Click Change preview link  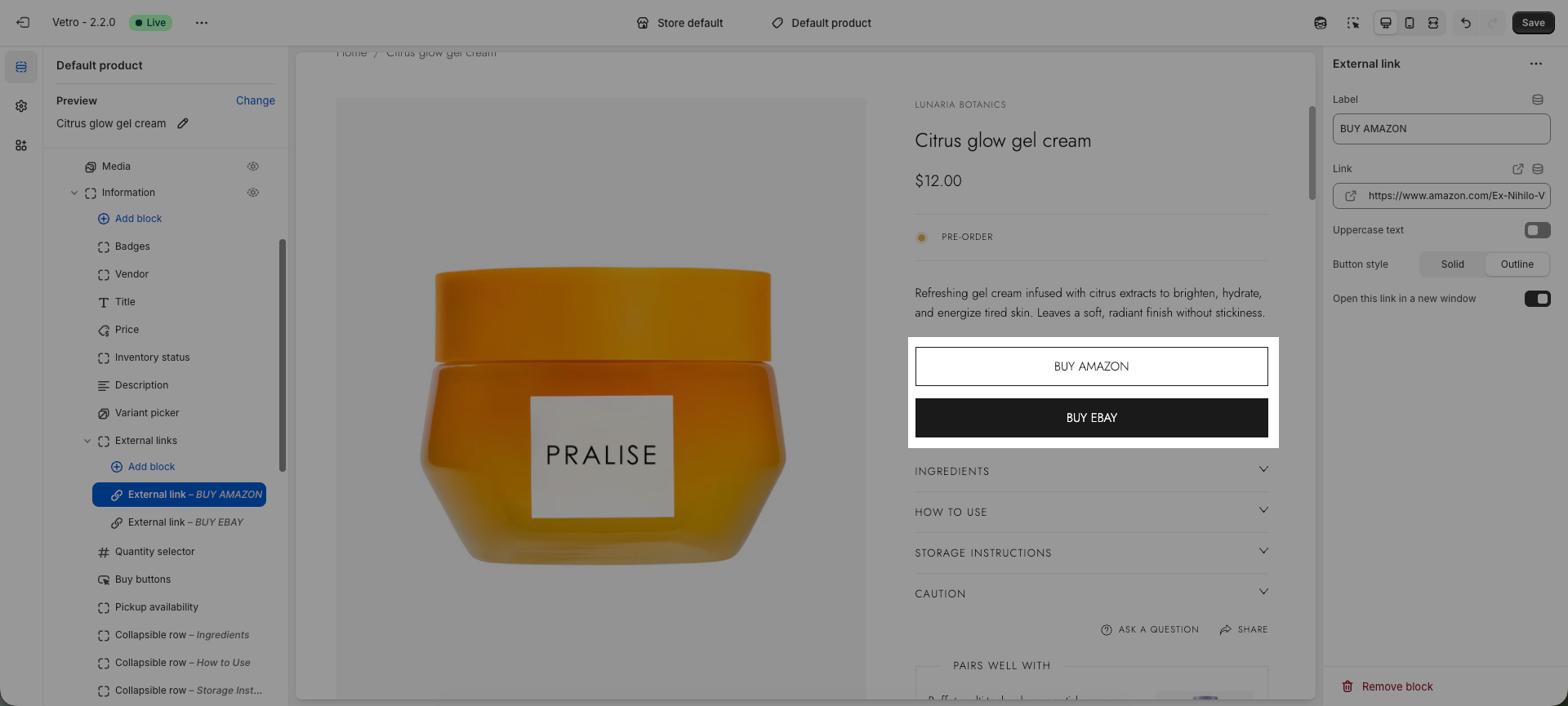[255, 100]
